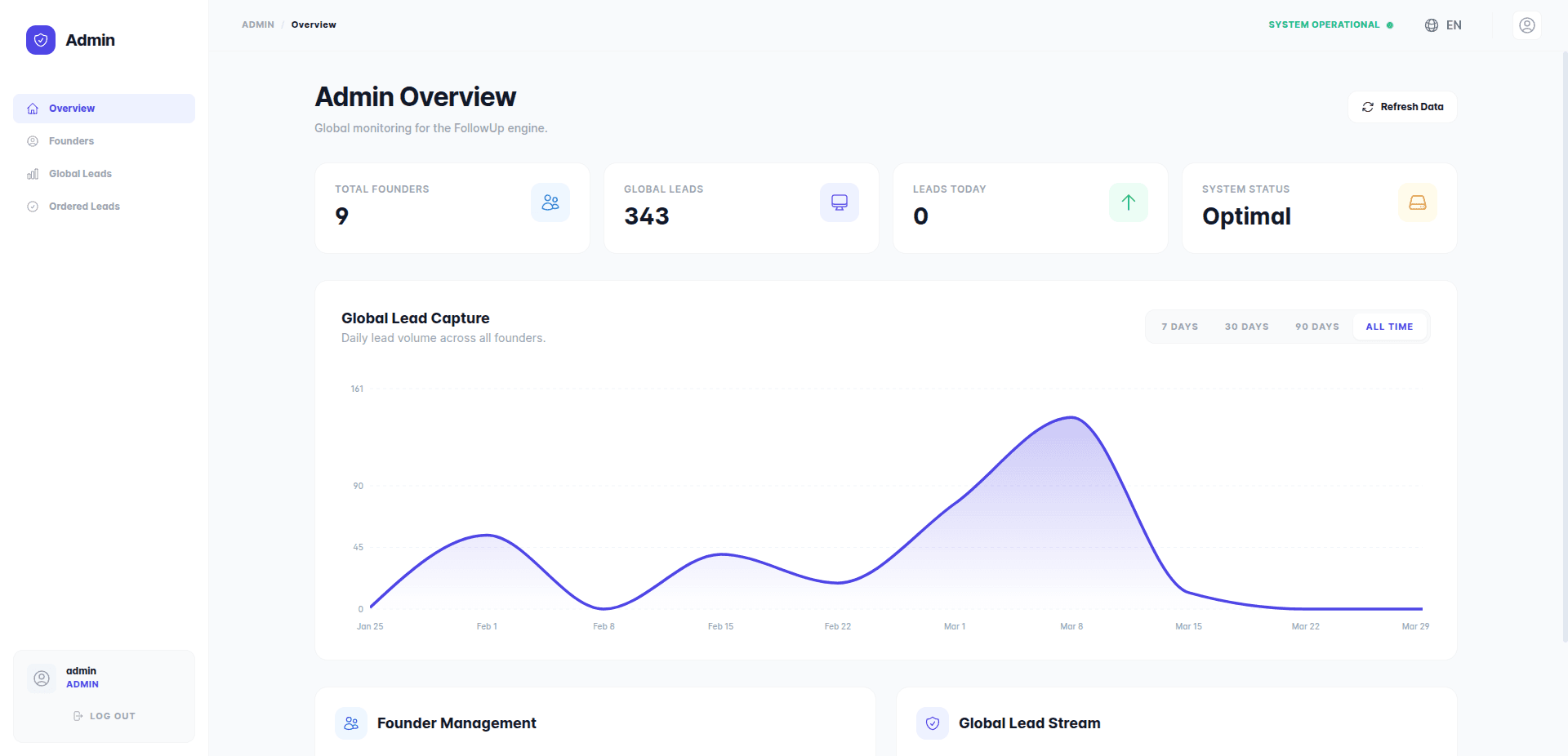
Task: Click the Admin shield logo icon
Action: [41, 40]
